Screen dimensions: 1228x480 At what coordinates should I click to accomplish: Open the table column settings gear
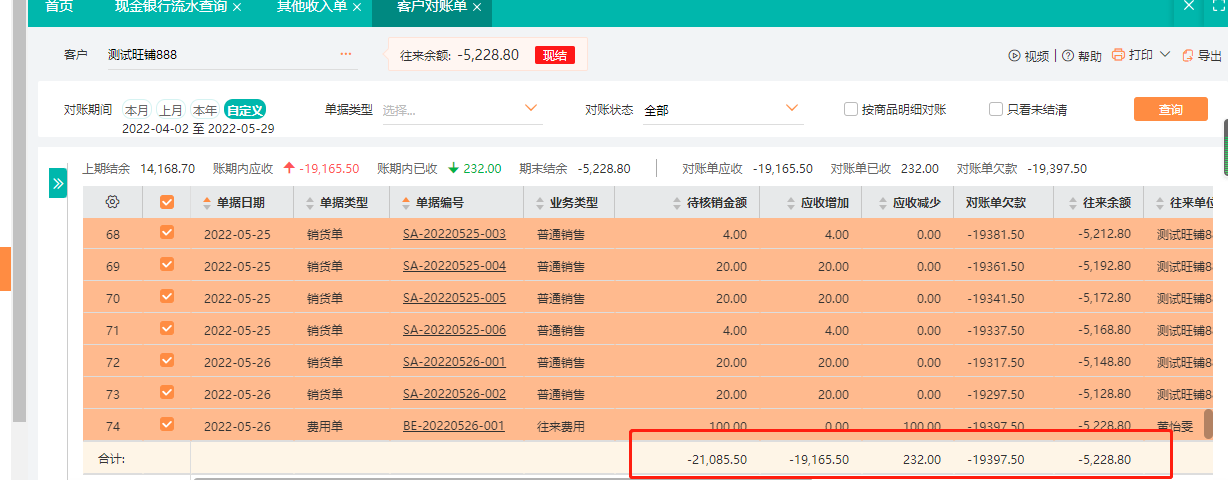click(113, 202)
